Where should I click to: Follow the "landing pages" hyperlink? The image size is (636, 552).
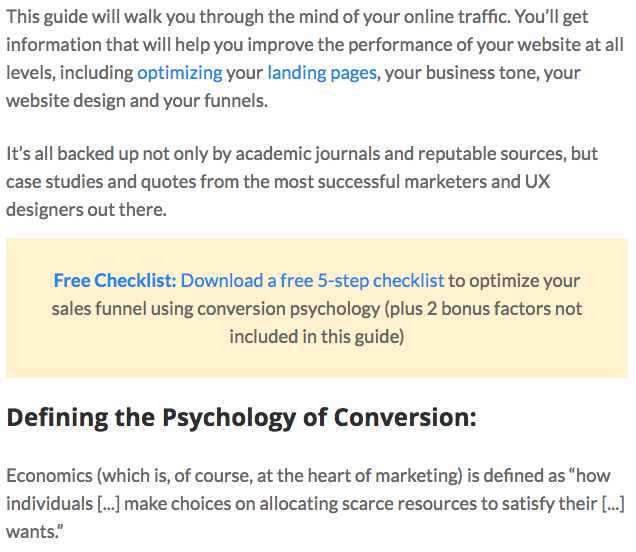(322, 73)
